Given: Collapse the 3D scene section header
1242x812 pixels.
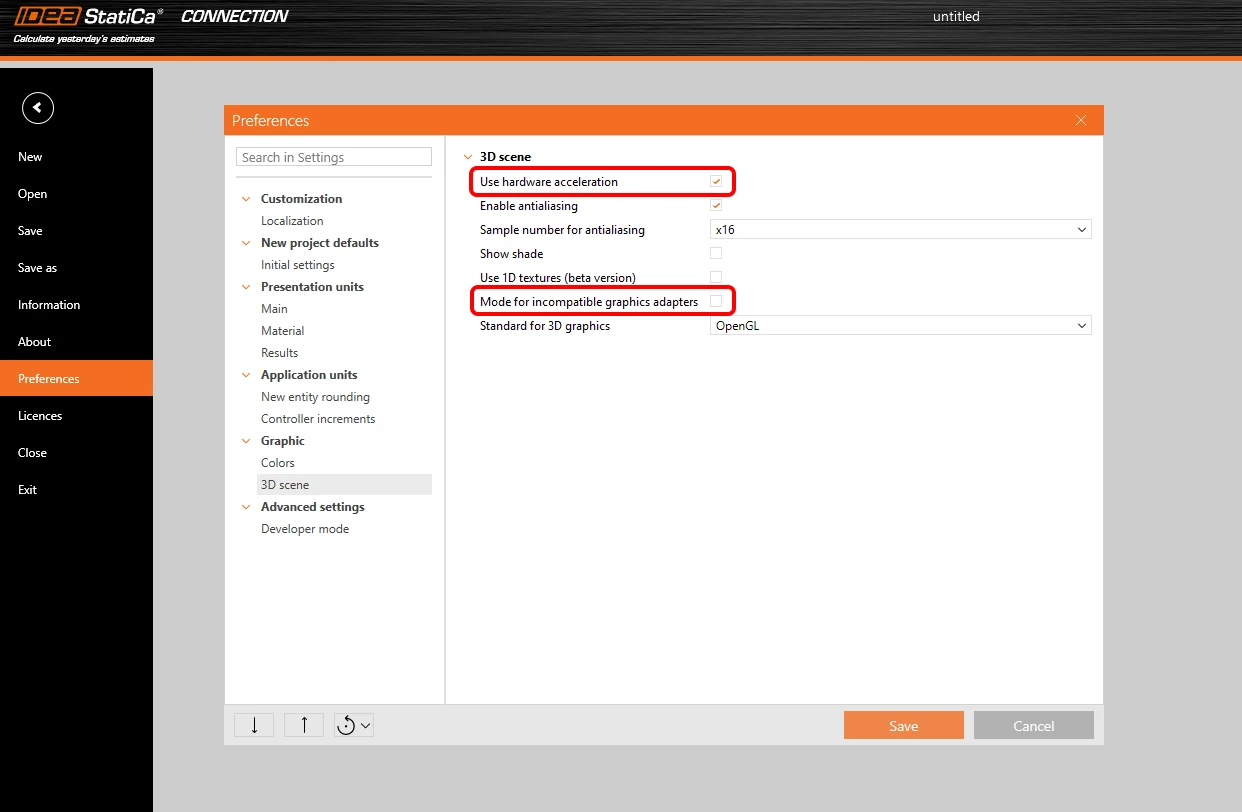Looking at the screenshot, I should (466, 157).
